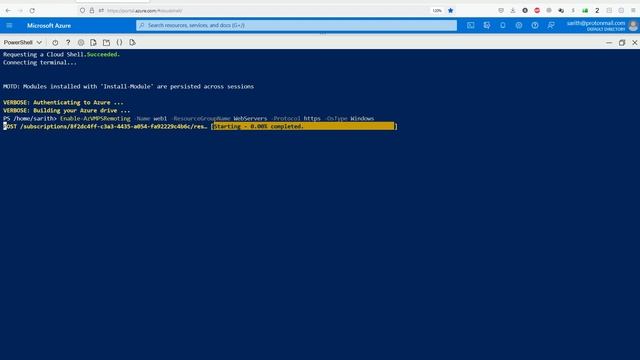The width and height of the screenshot is (640, 360).
Task: Reload the browser page
Action: 32,11
